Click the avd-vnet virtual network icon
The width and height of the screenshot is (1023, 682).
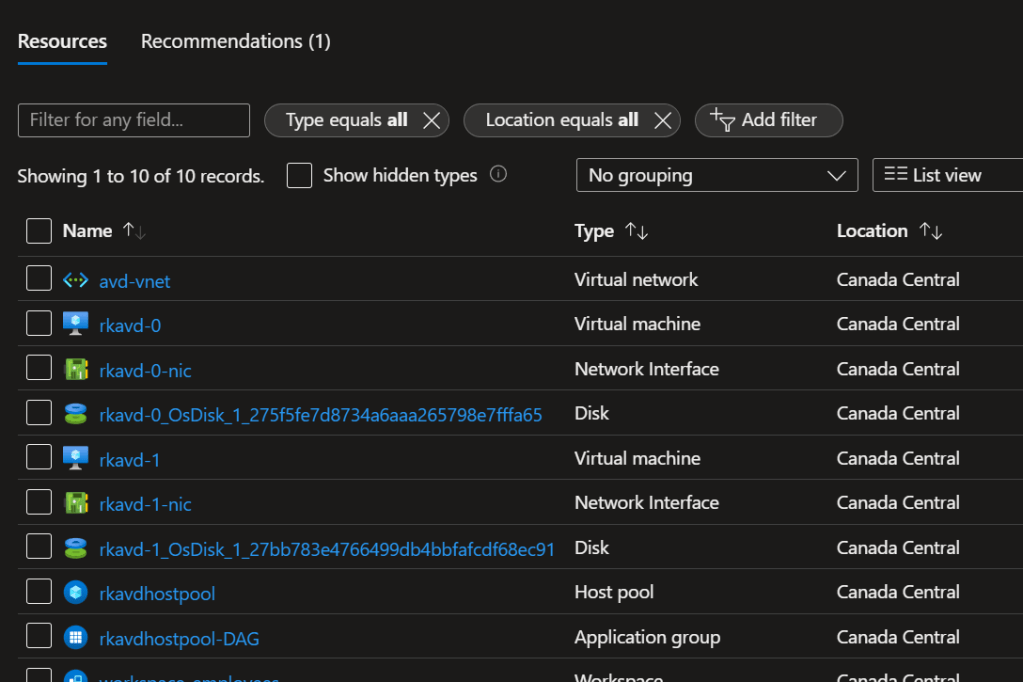pyautogui.click(x=76, y=280)
